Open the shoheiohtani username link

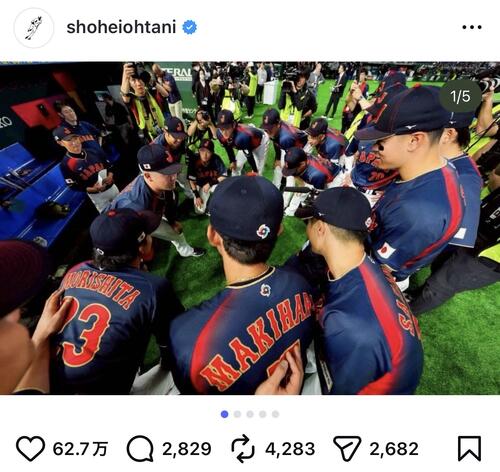[x=121, y=27]
